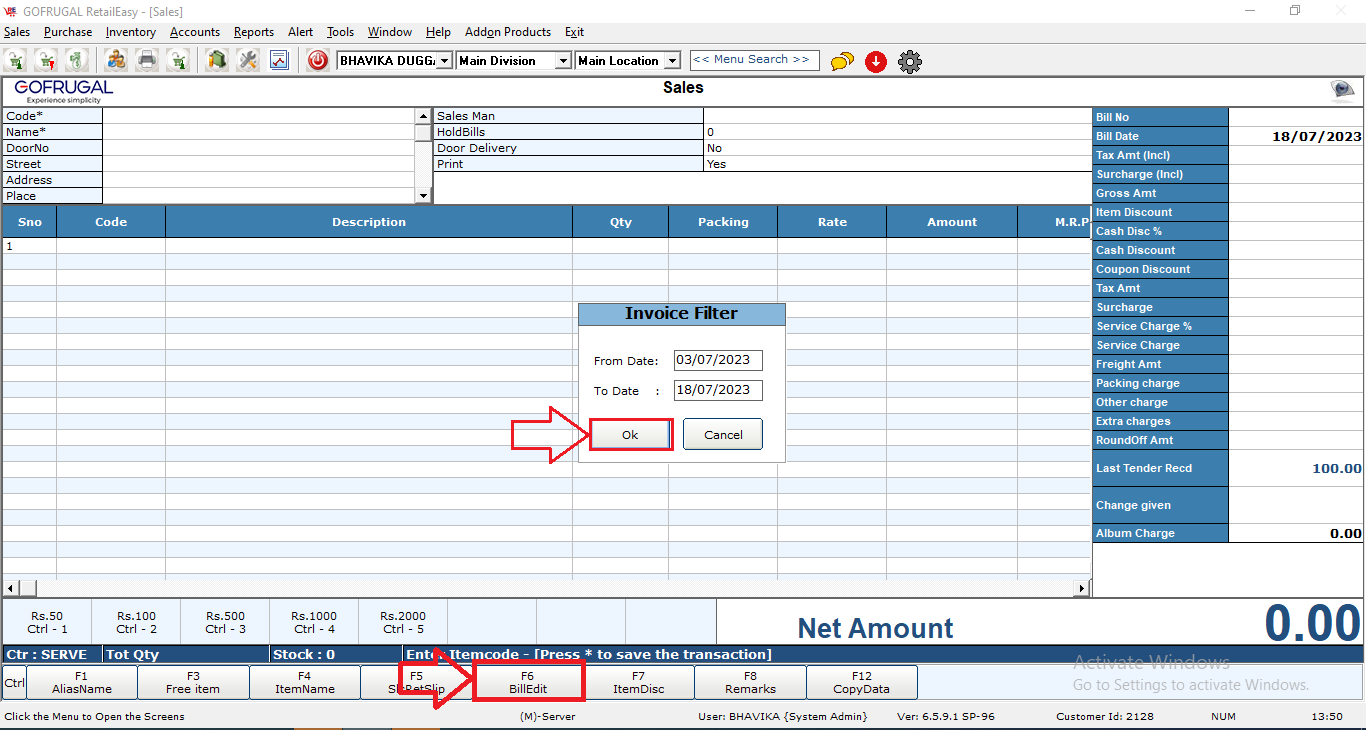
Task: Click the F3 Free item button
Action: click(x=193, y=682)
